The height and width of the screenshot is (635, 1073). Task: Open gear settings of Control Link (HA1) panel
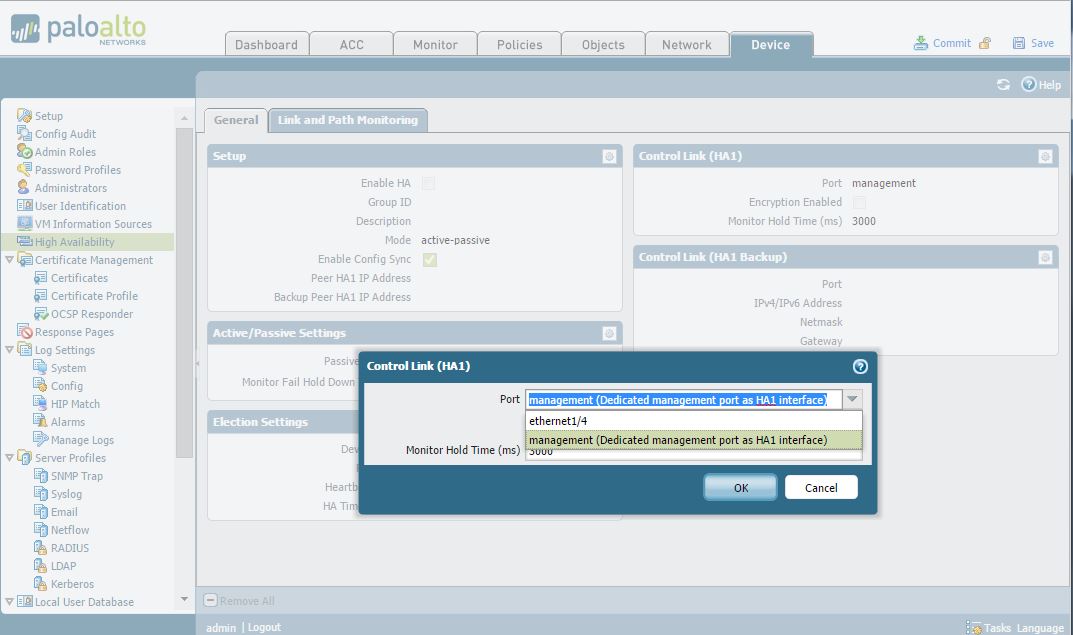coord(1045,157)
